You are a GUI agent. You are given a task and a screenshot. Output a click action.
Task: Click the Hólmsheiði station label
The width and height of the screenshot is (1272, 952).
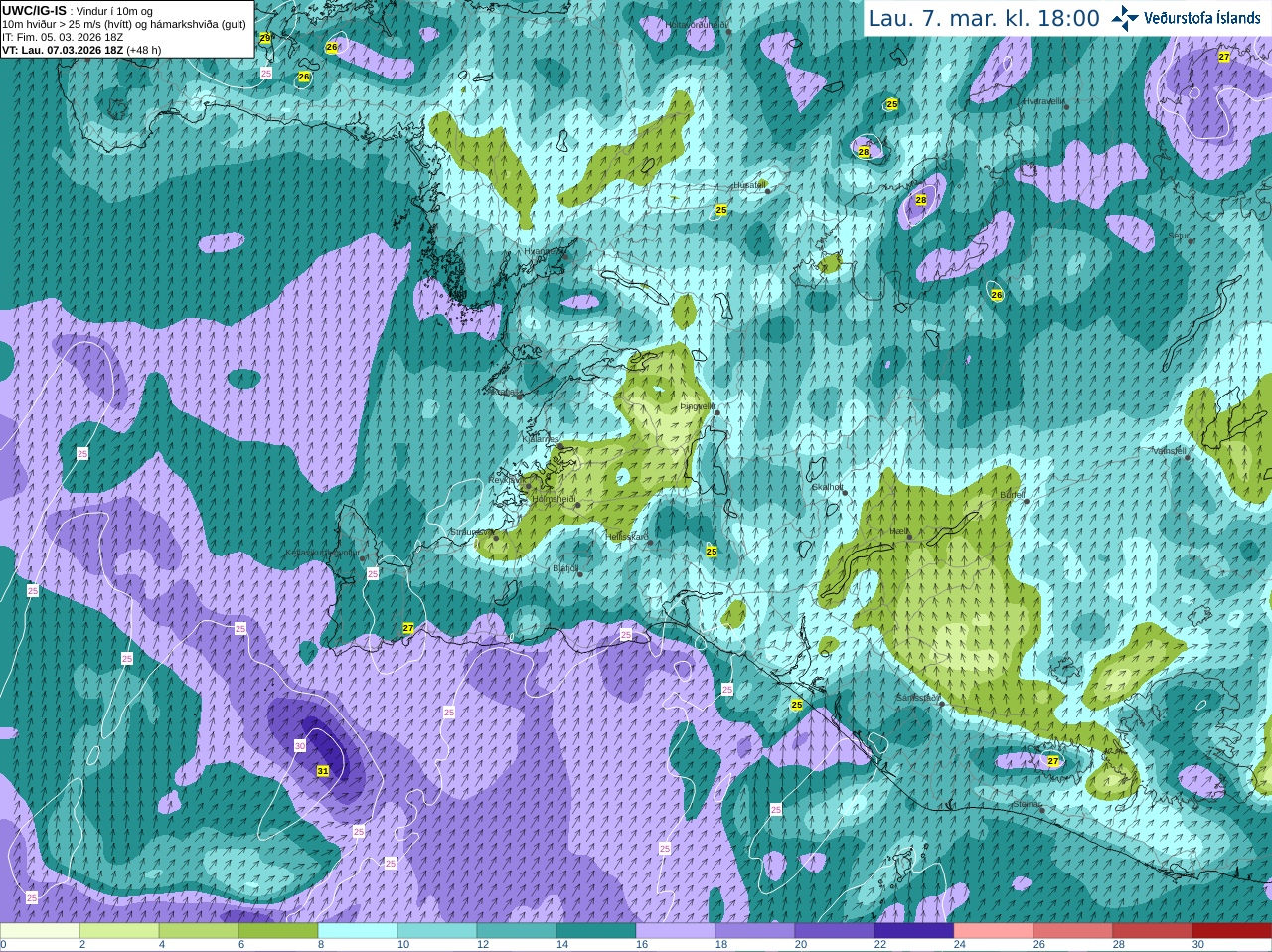pyautogui.click(x=554, y=499)
